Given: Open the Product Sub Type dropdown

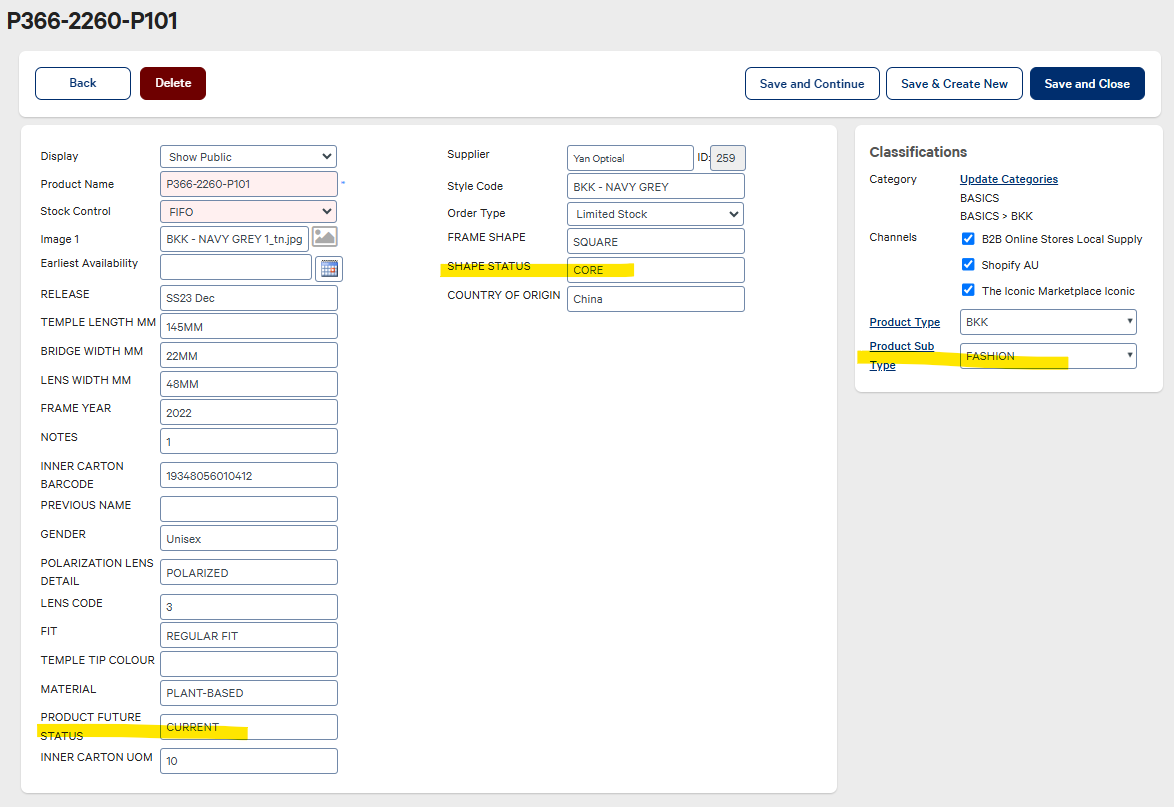Looking at the screenshot, I should (1047, 356).
